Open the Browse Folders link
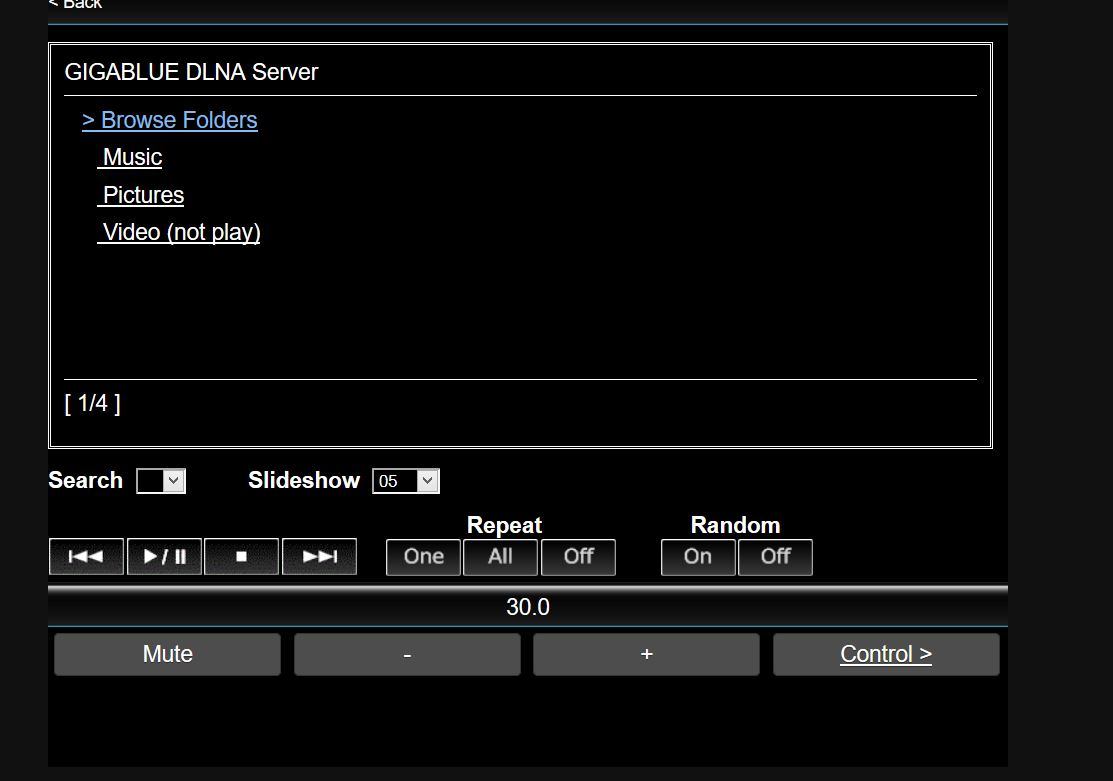 (170, 120)
